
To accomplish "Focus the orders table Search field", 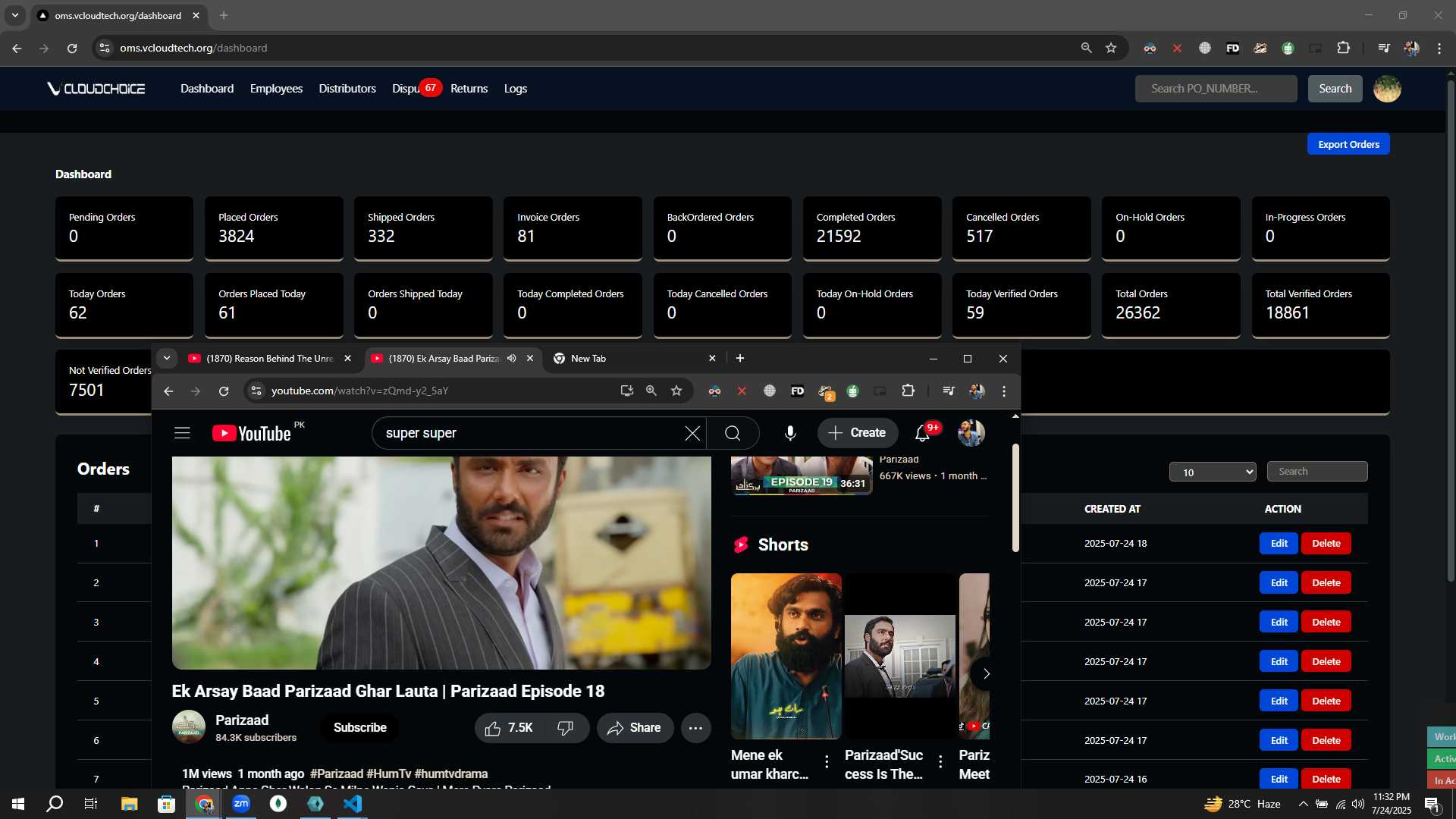I will tap(1317, 472).
